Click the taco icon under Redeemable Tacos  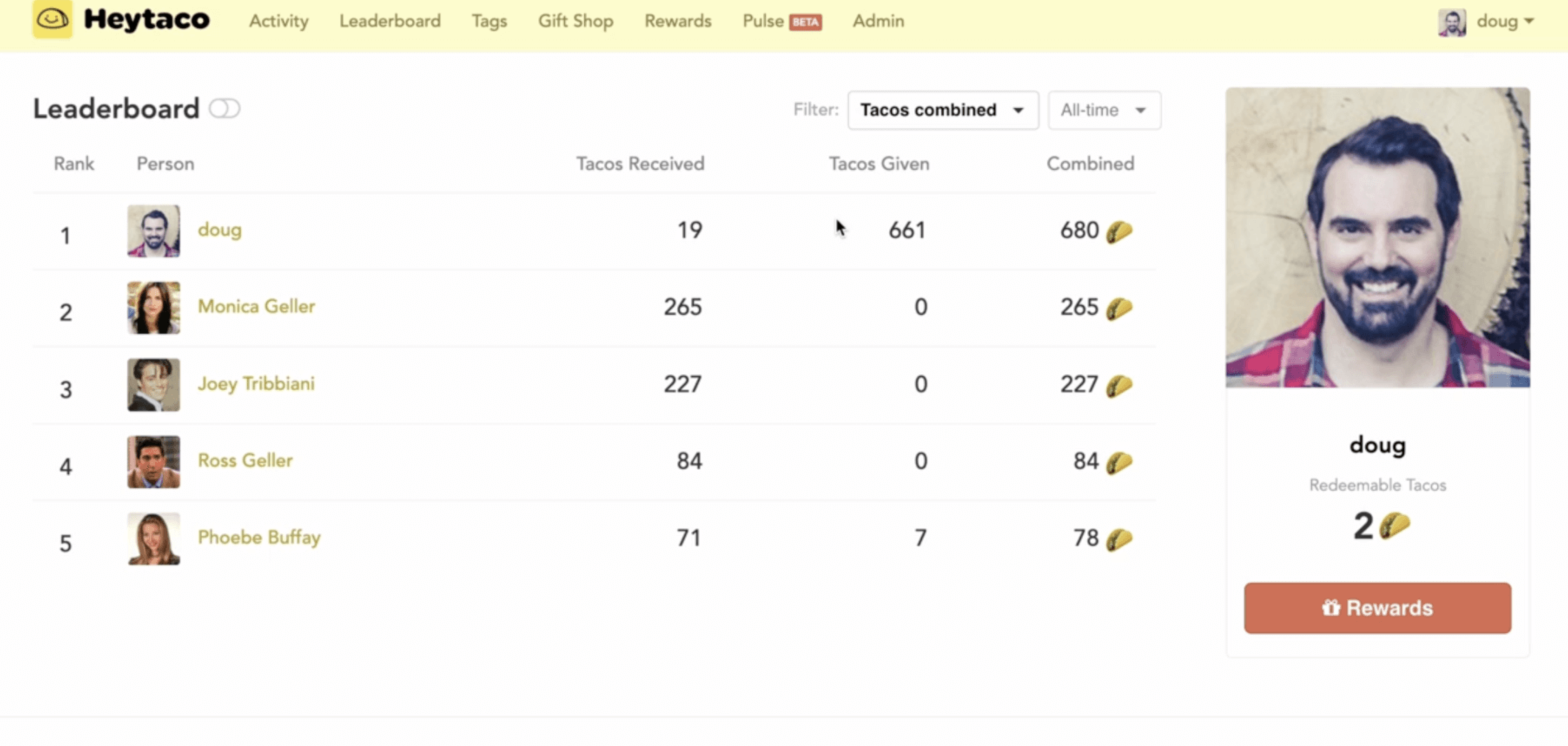tap(1395, 525)
